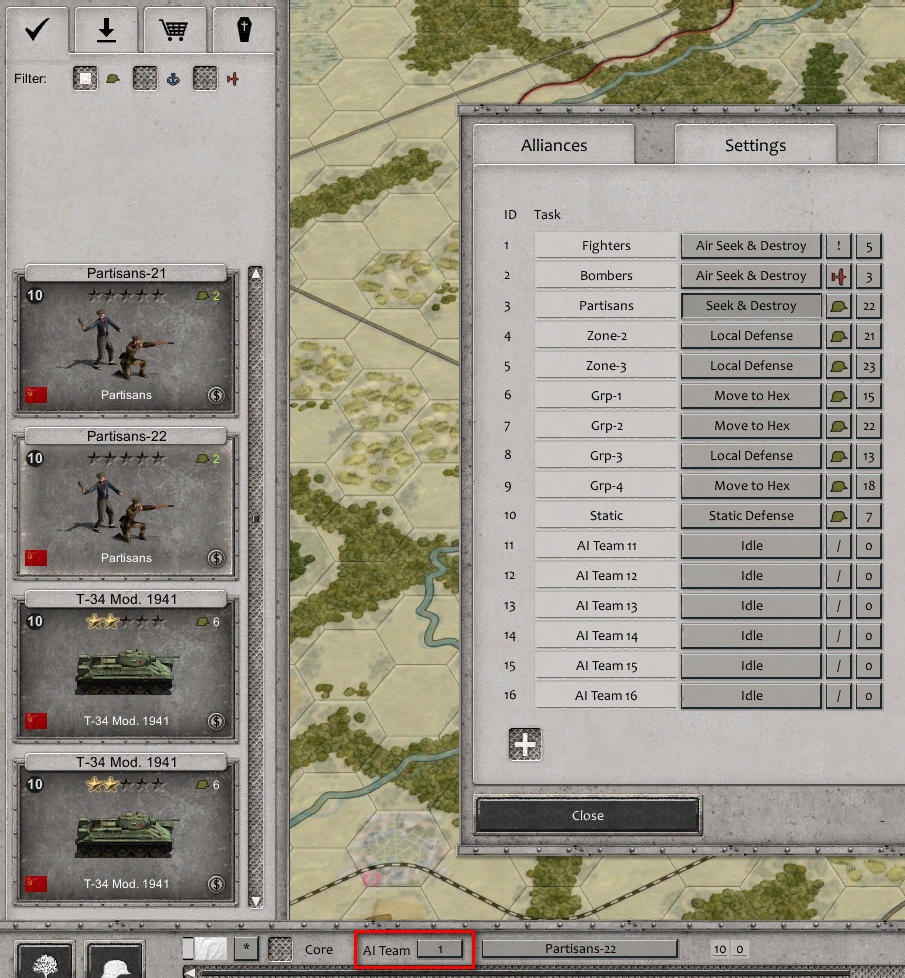The width and height of the screenshot is (905, 978).
Task: Click the red plane icon in Bombers row
Action: click(x=838, y=276)
